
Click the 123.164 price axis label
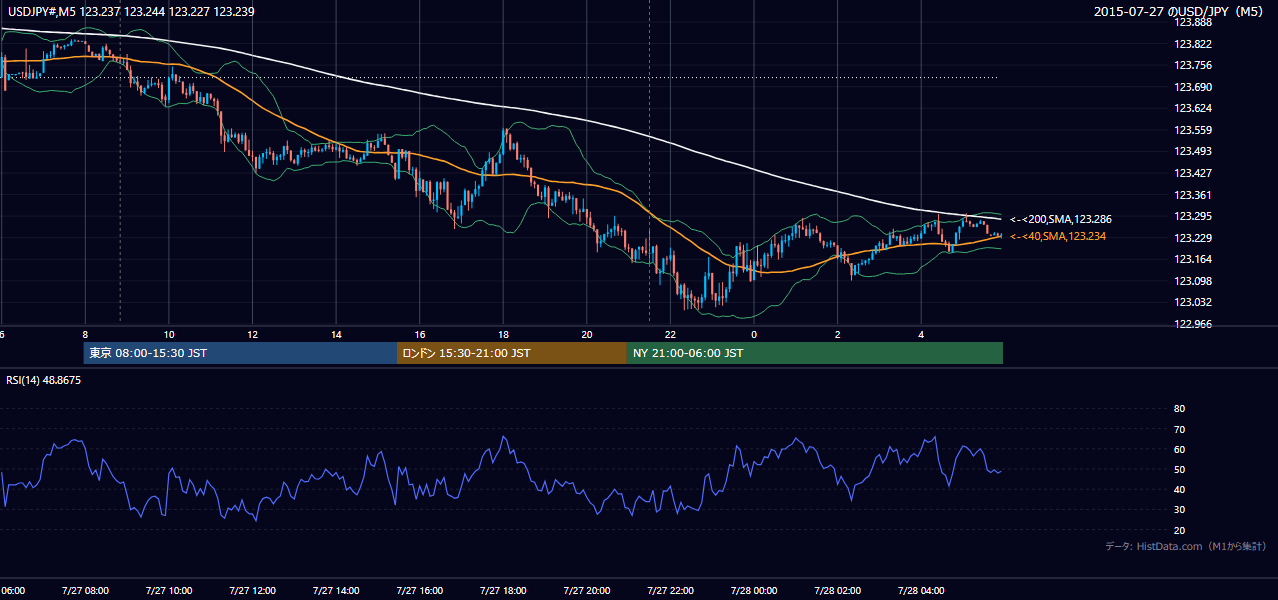tap(1192, 259)
